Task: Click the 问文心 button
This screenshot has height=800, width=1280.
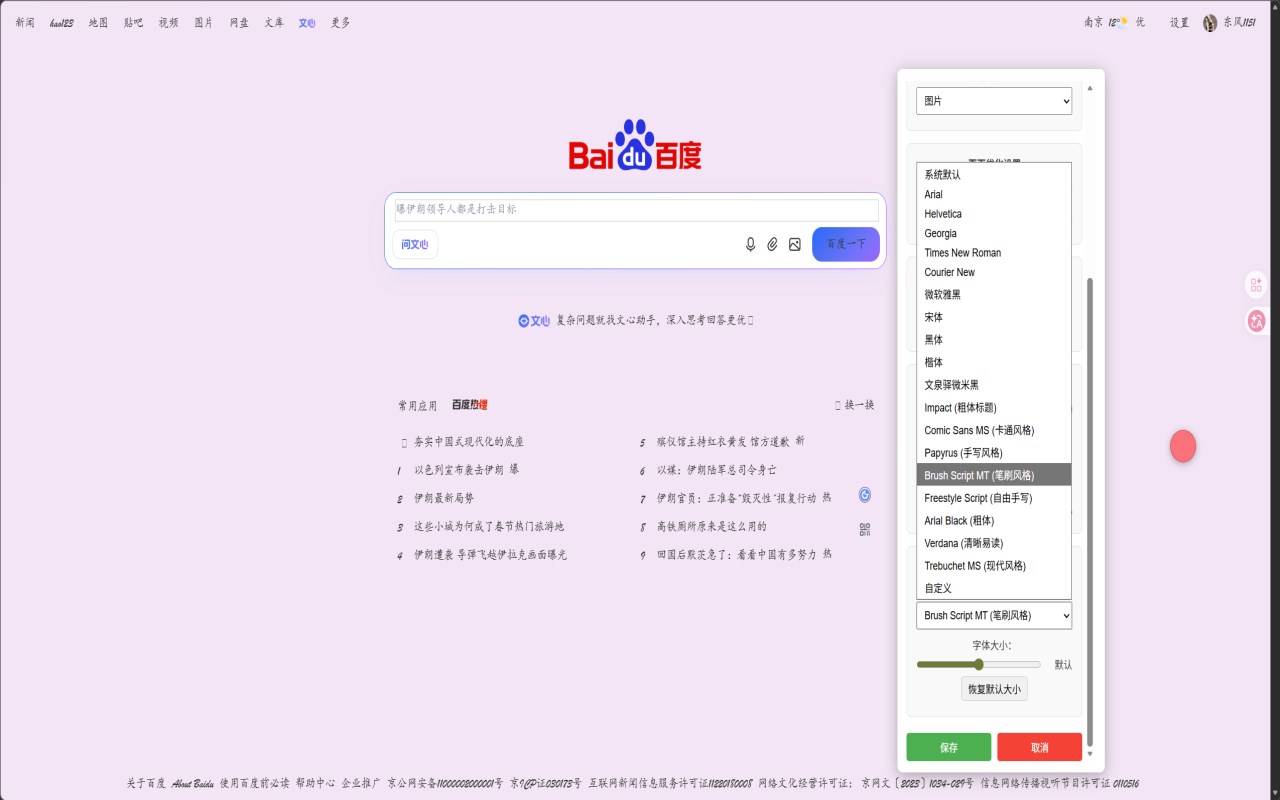Action: 415,244
